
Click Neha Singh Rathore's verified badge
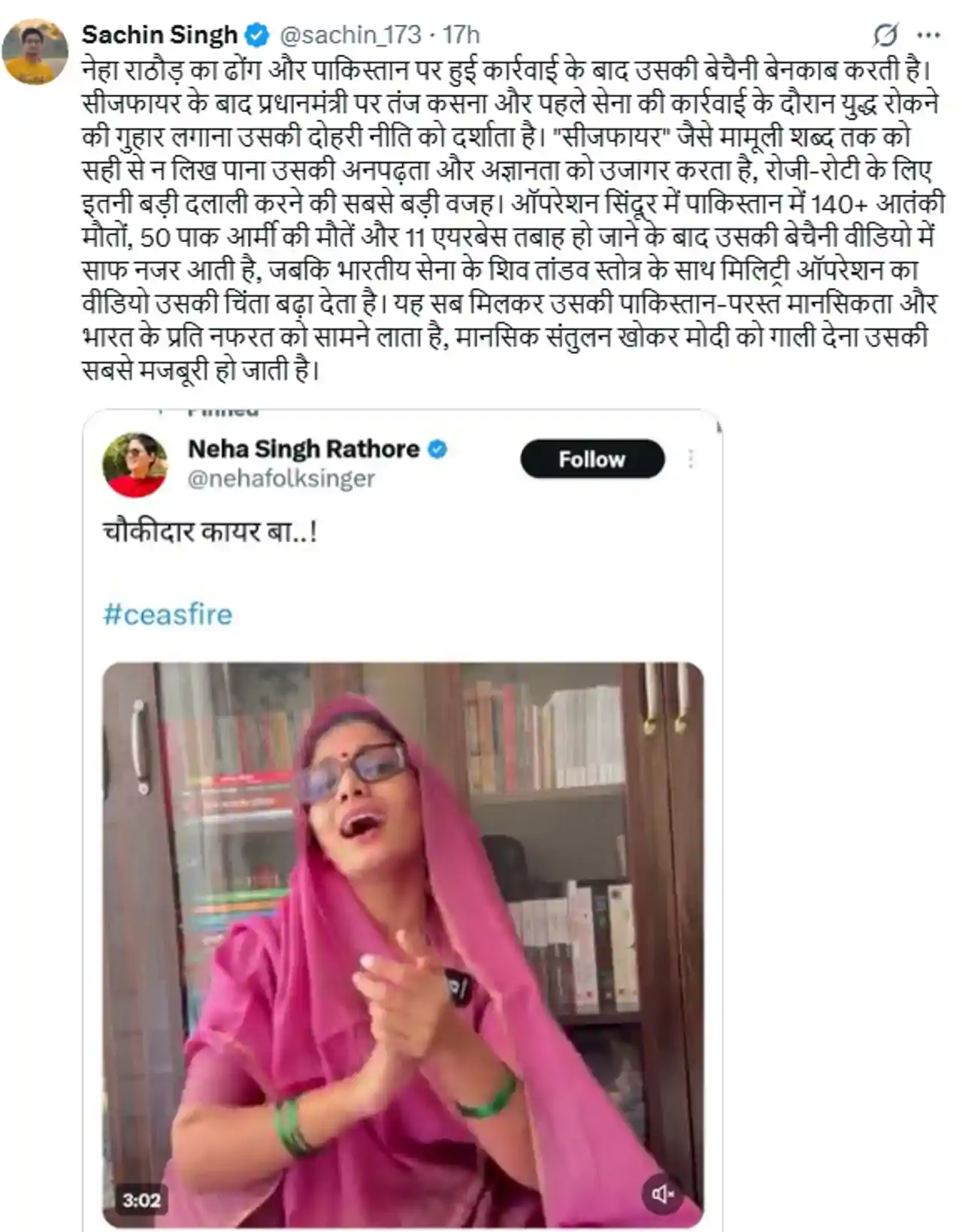click(437, 450)
